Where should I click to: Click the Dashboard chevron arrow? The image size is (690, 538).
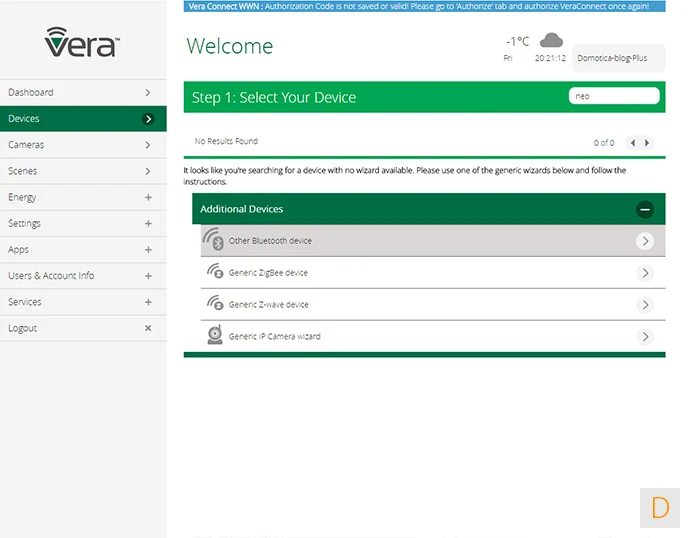coord(148,92)
